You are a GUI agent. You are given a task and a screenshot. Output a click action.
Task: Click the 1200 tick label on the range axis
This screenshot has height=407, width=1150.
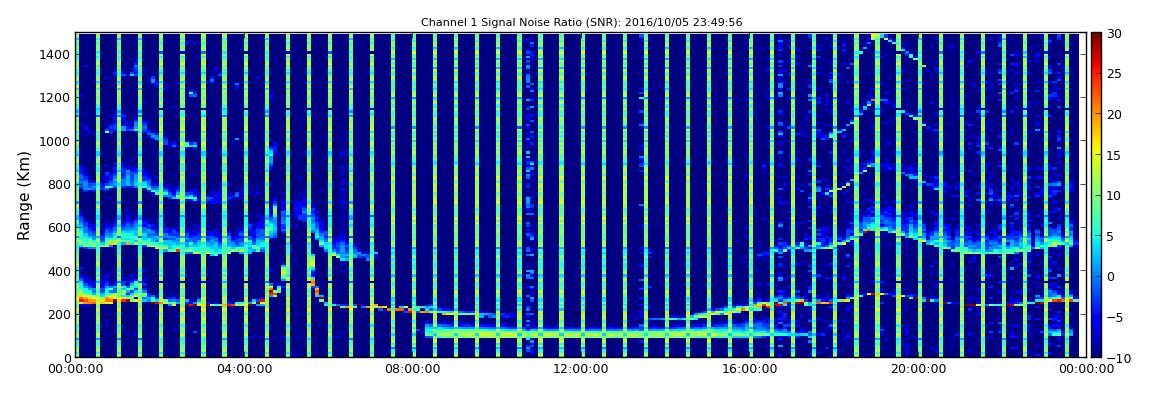(x=54, y=98)
